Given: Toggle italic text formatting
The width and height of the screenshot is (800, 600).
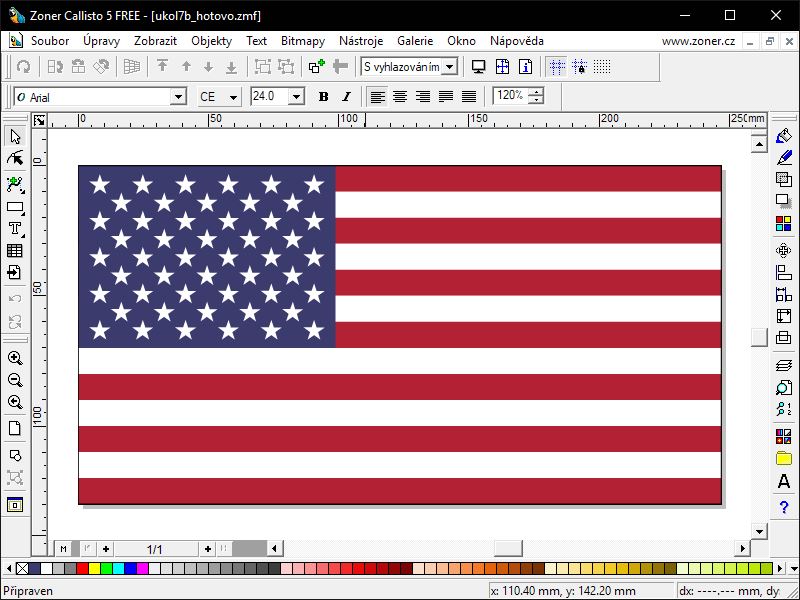Looking at the screenshot, I should point(346,96).
